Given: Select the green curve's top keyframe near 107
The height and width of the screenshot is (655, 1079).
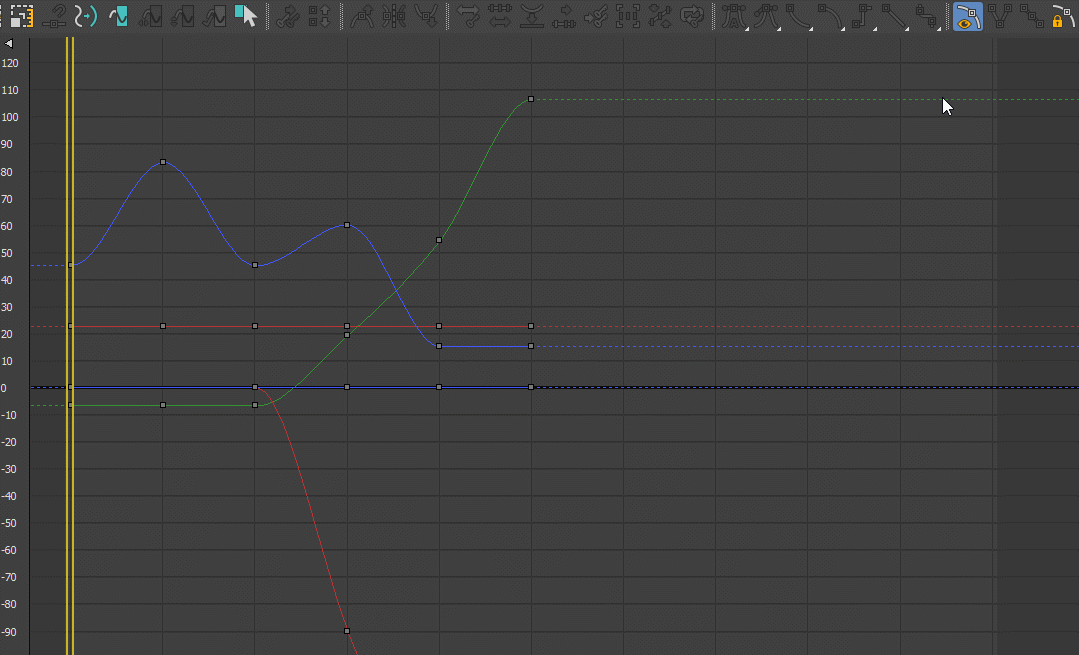Looking at the screenshot, I should tap(531, 99).
